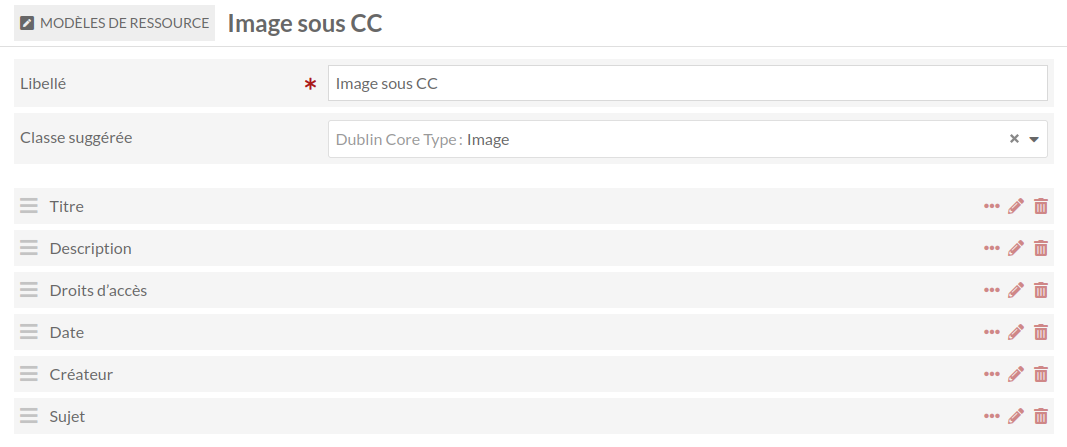Clear the Dublin Core Type selection
Screen dimensions: 1067x447
click(1014, 139)
